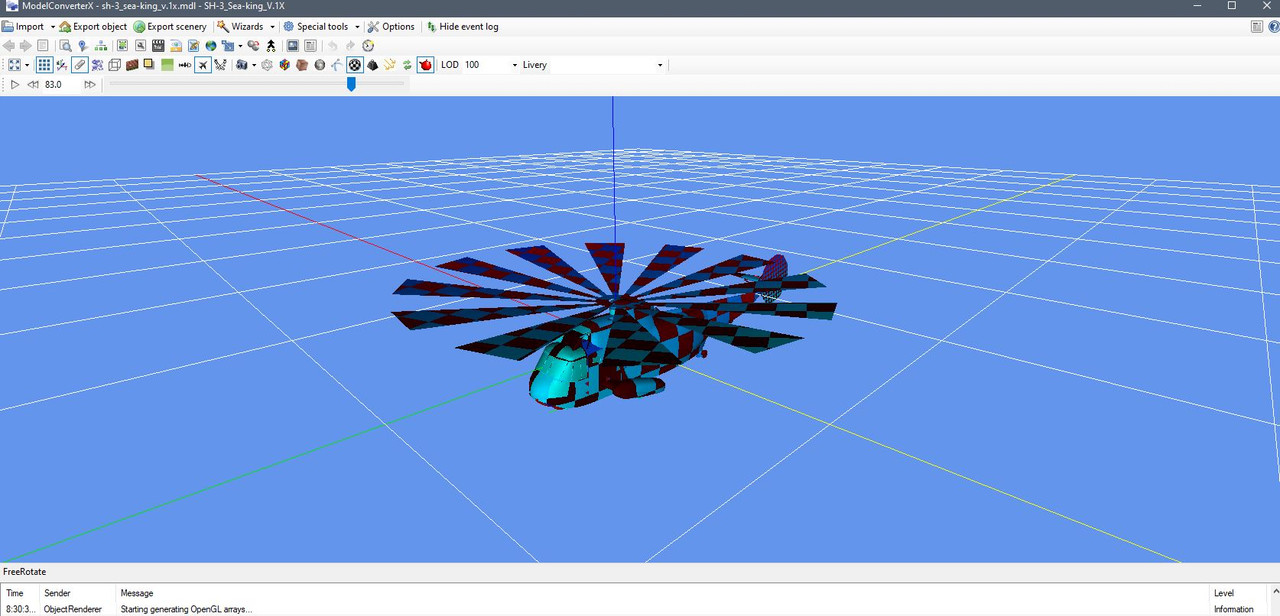This screenshot has width=1280, height=616.
Task: Click the animation frame value 83.0
Action: coord(54,85)
